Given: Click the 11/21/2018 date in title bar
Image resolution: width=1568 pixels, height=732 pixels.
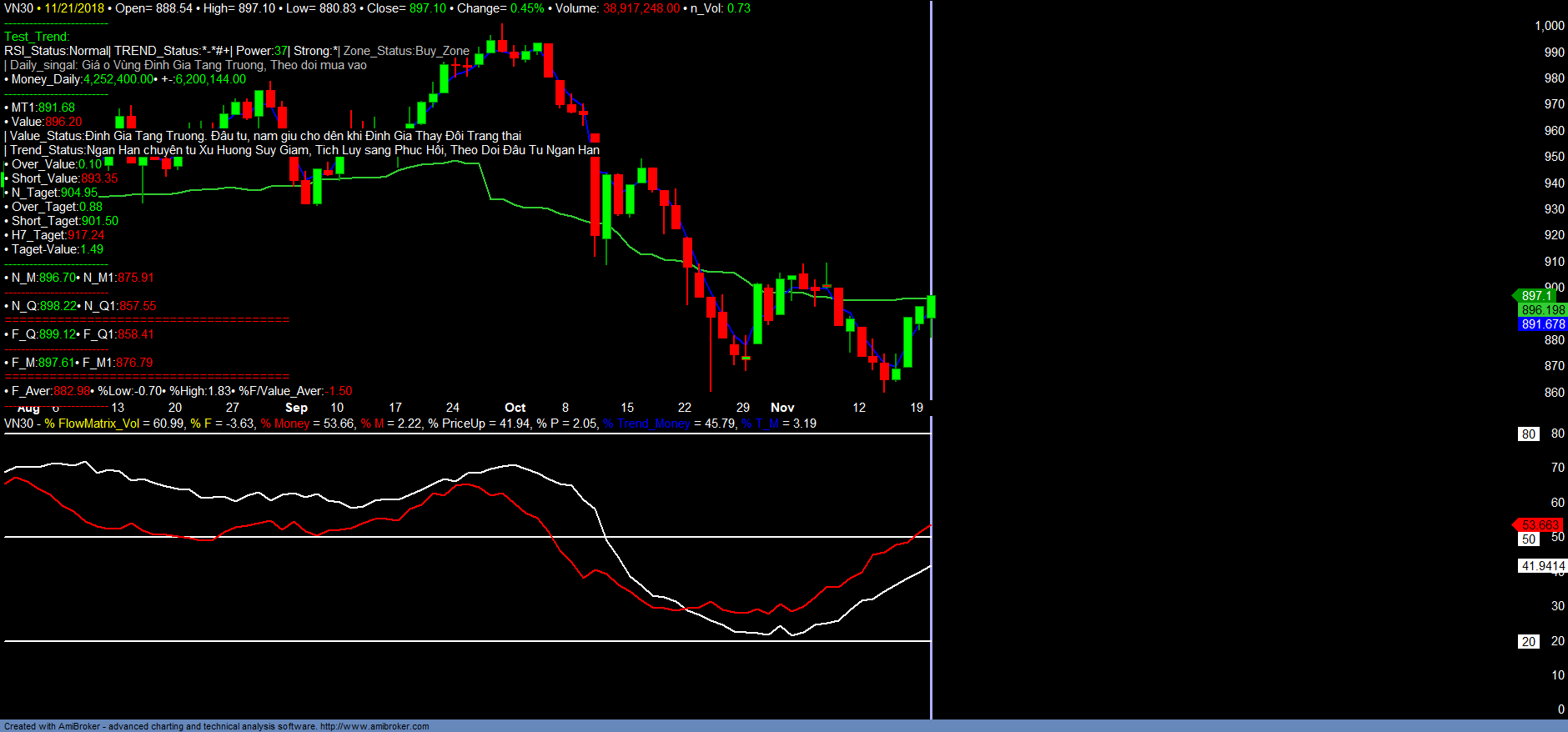Looking at the screenshot, I should pyautogui.click(x=74, y=8).
